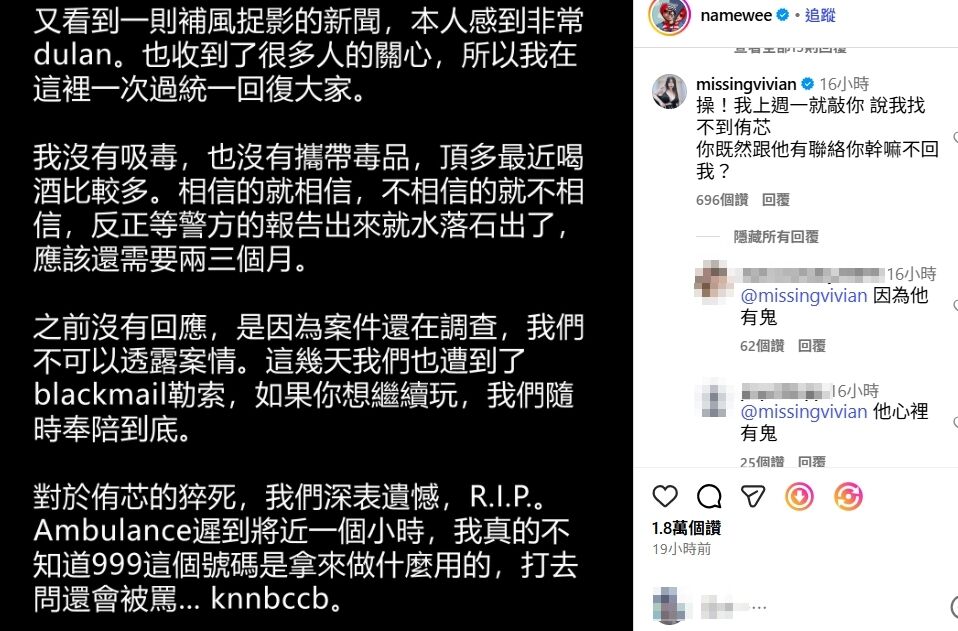Click @missingvivian mention in 他心裡有鬼 reply

coord(803,412)
